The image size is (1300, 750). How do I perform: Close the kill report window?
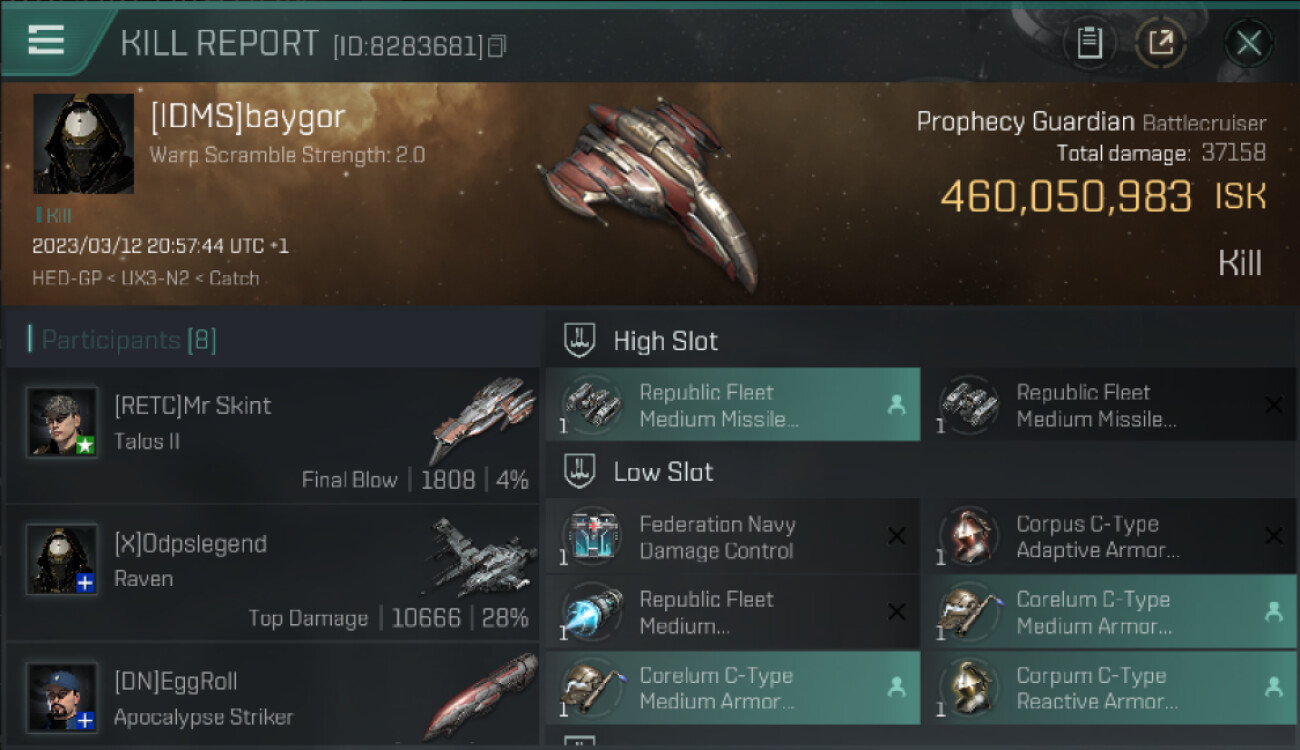pyautogui.click(x=1248, y=43)
